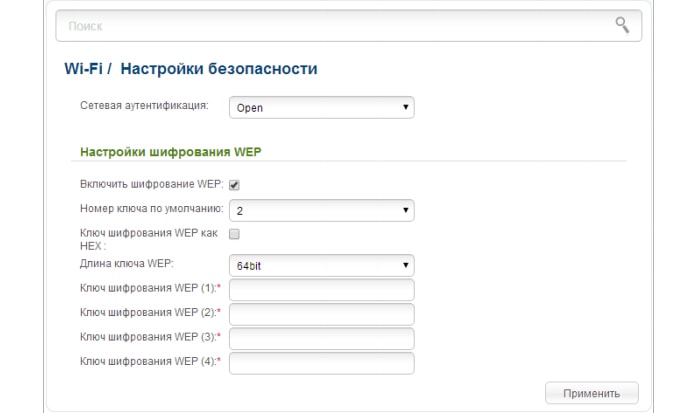Select the Ключ шифрования WEP (2) field
The width and height of the screenshot is (700, 413).
pos(321,314)
